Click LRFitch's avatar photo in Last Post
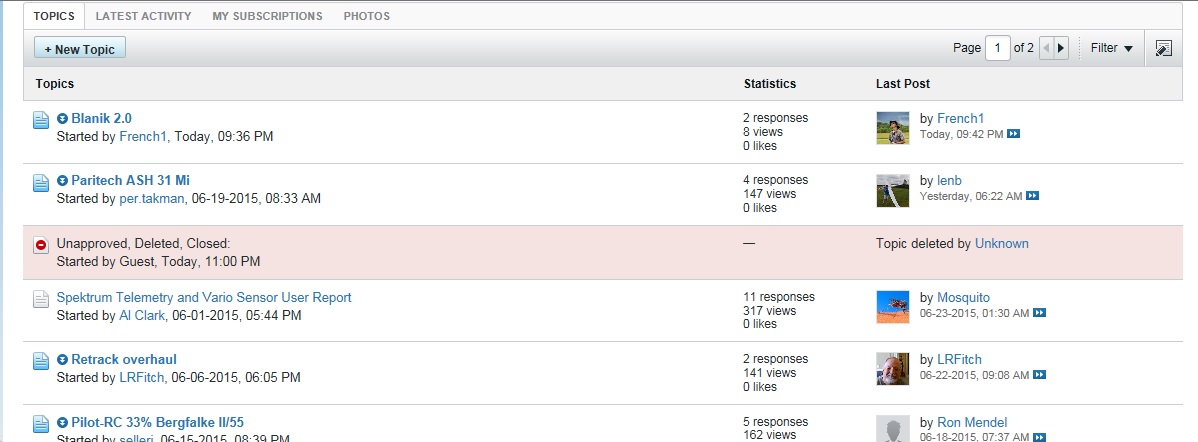Viewport: 1198px width, 442px height. (892, 368)
